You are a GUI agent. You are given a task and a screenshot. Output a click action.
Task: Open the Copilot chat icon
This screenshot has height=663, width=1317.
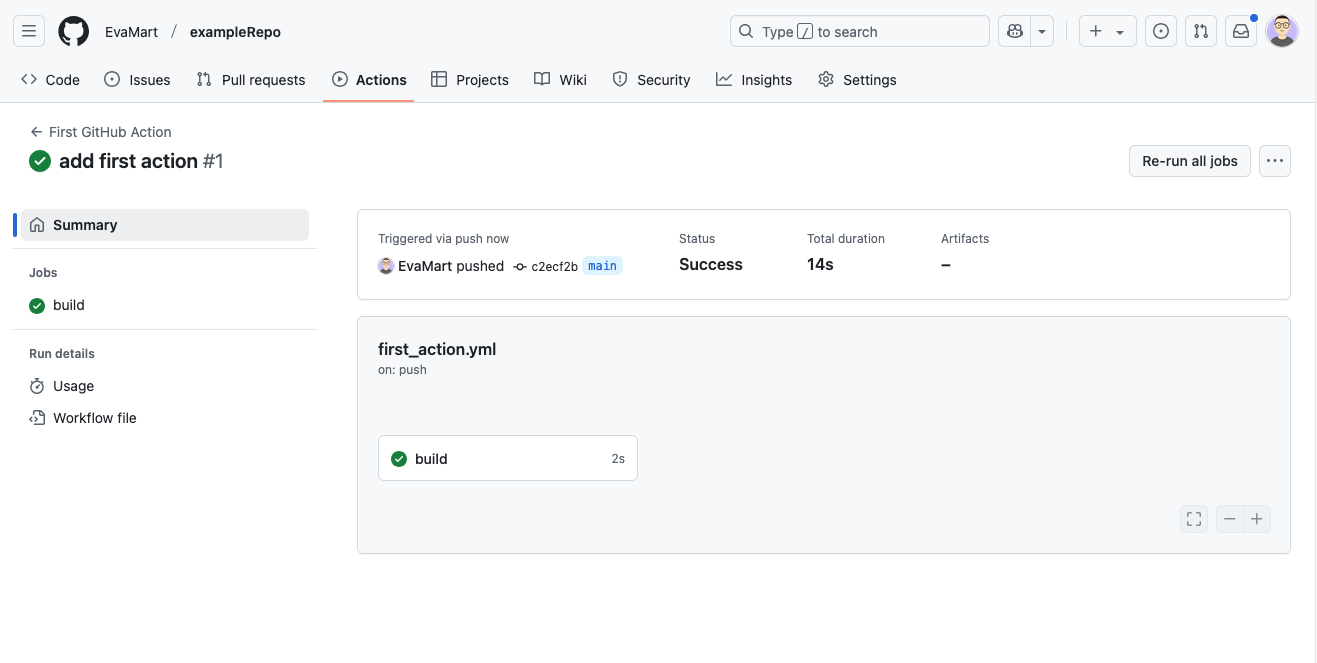pyautogui.click(x=1013, y=31)
